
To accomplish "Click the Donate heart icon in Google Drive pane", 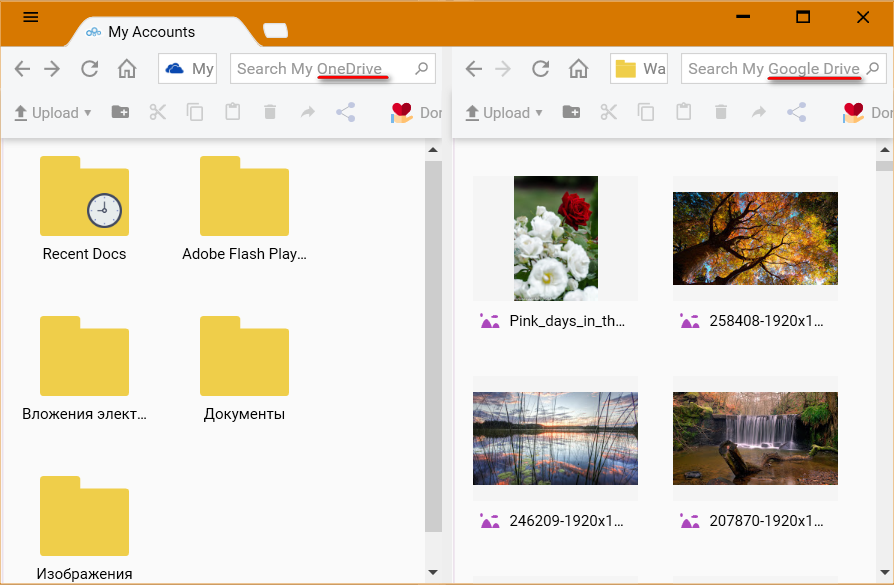I will coord(854,112).
